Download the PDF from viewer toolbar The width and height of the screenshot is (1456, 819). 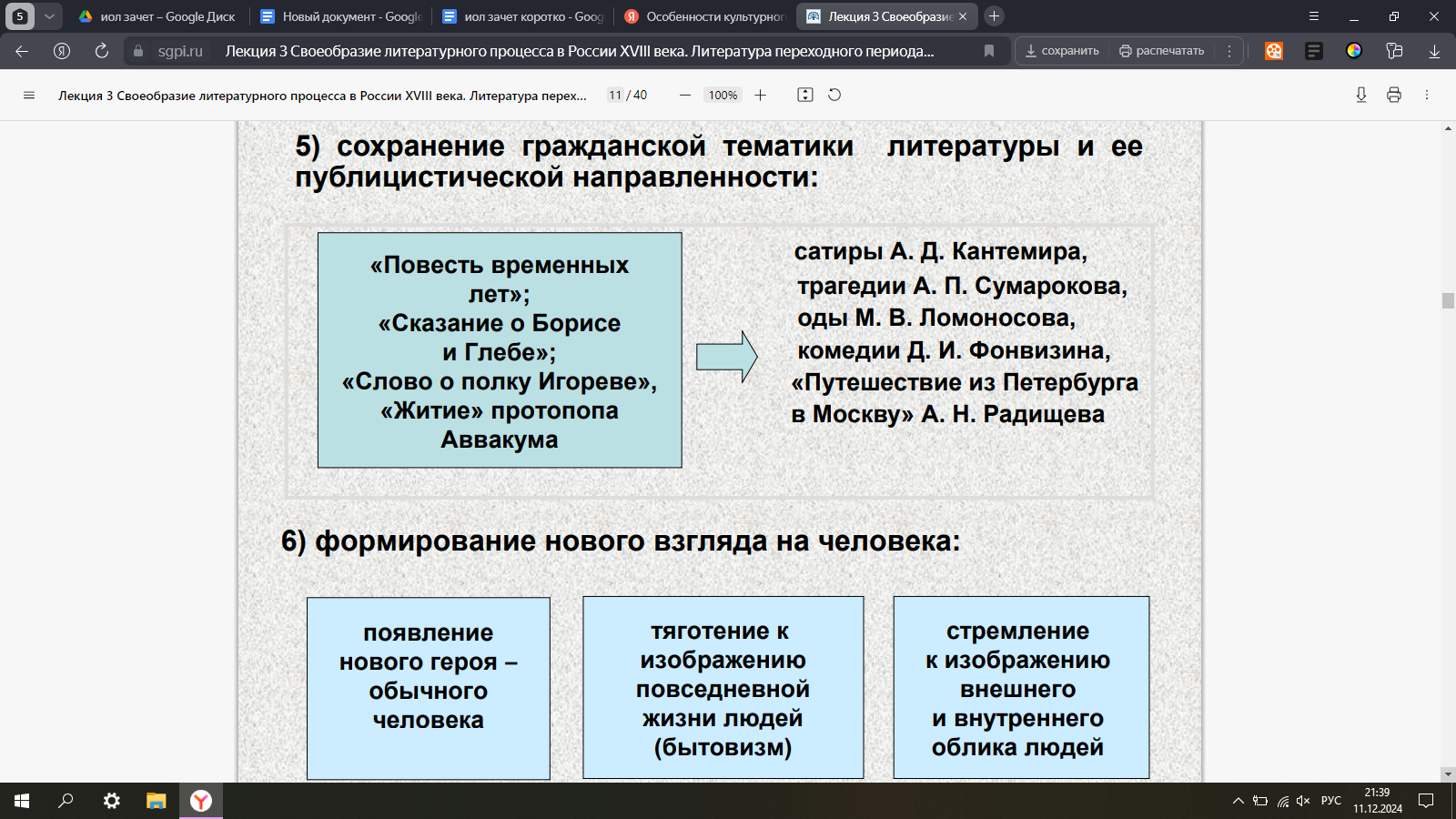tap(1361, 95)
